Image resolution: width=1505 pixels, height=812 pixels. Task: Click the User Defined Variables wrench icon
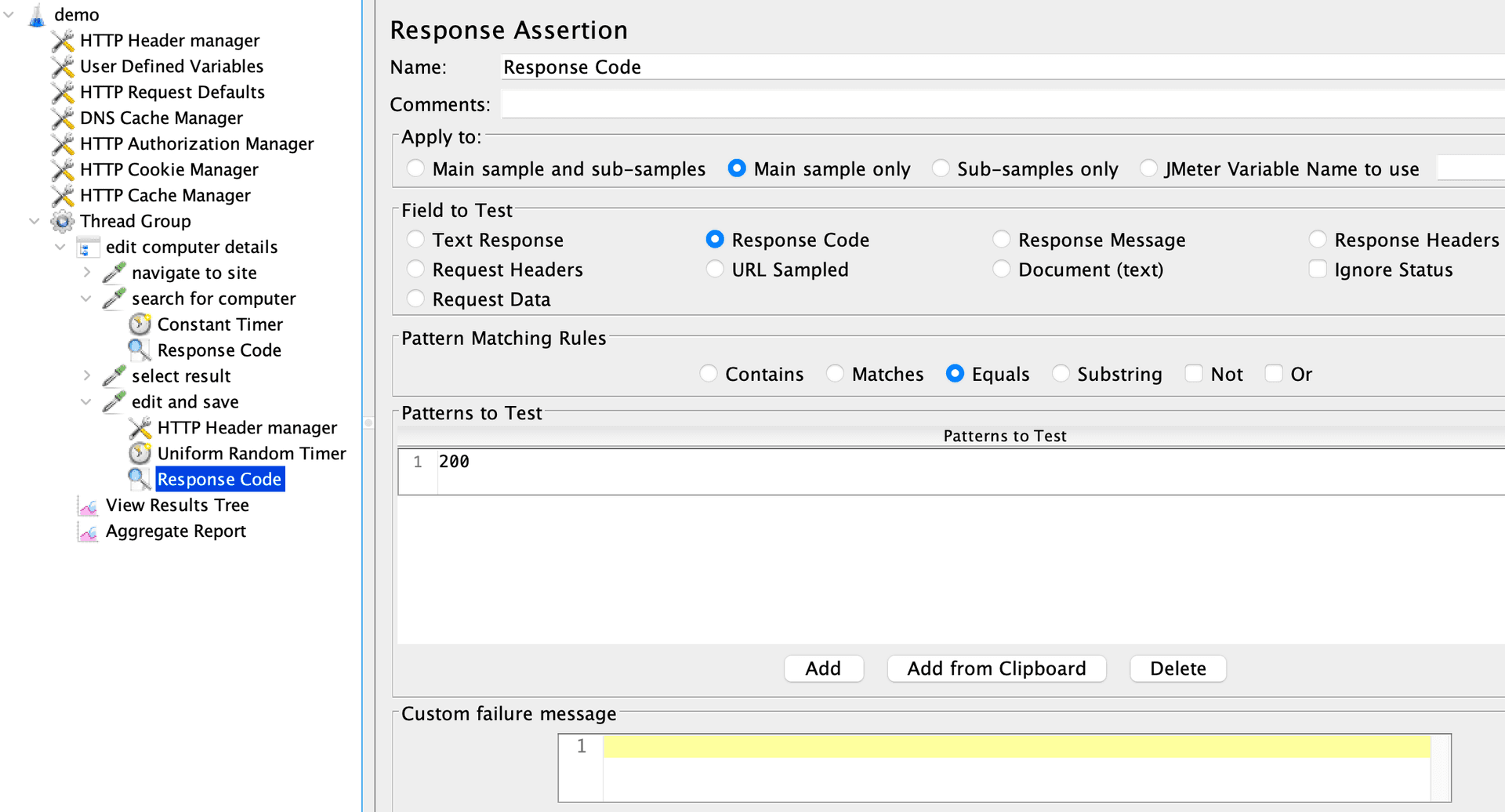click(63, 67)
